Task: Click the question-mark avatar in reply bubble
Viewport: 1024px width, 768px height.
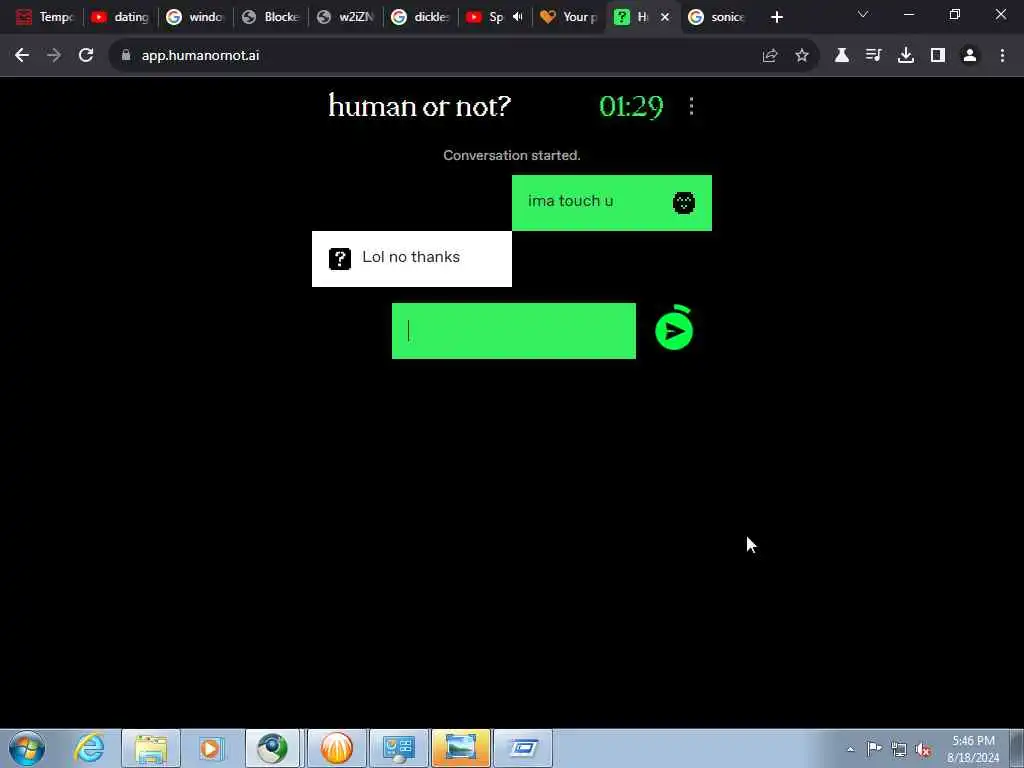Action: 340,259
